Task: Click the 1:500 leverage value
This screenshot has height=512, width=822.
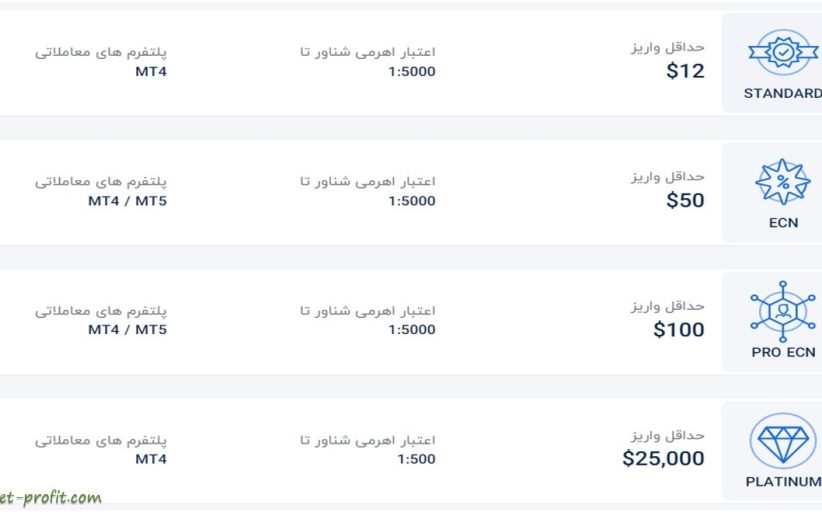Action: point(416,459)
